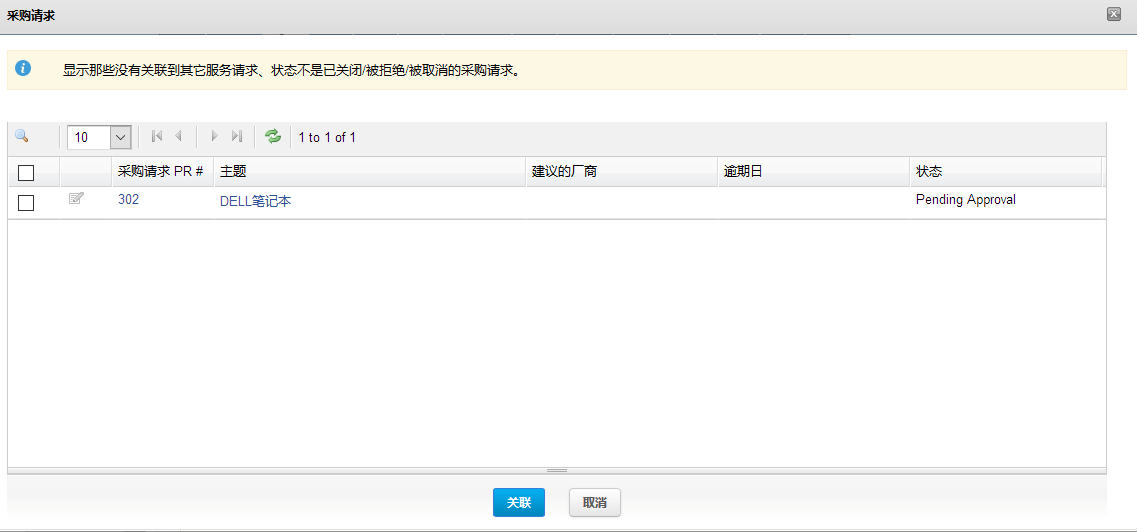This screenshot has width=1137, height=532.
Task: Check the select-all header checkbox
Action: click(26, 173)
